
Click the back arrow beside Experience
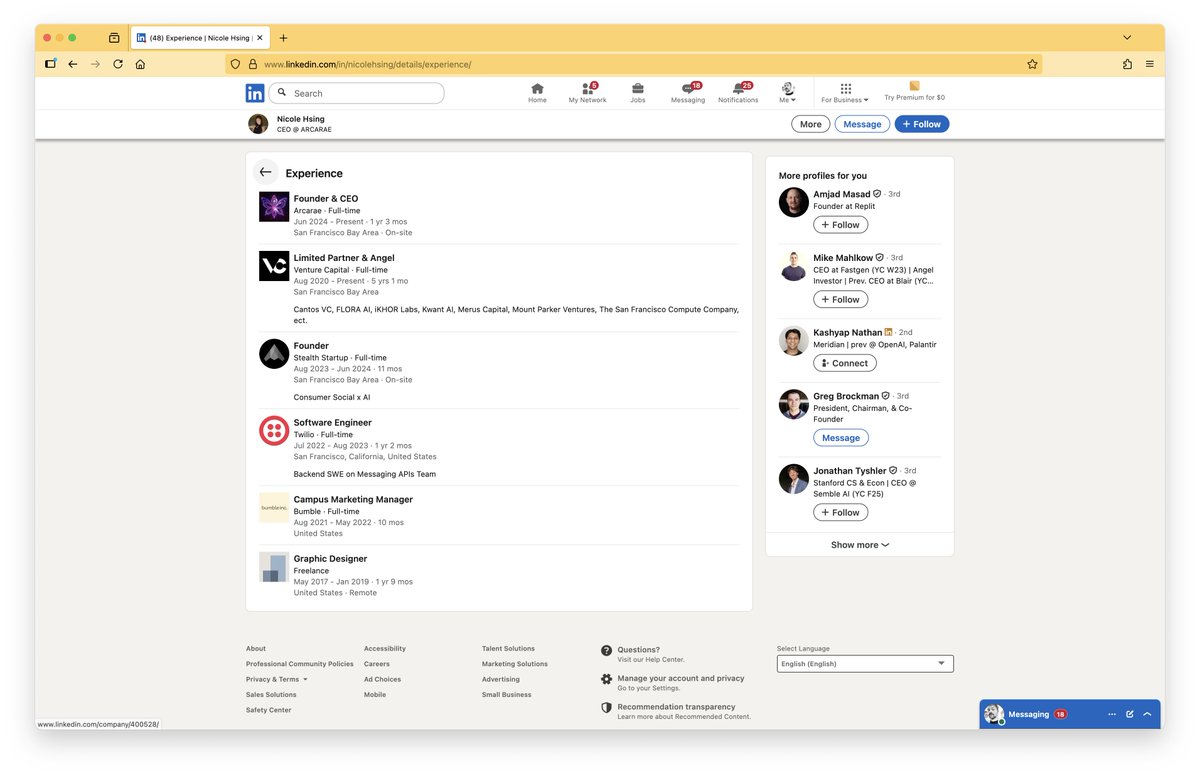coord(265,172)
